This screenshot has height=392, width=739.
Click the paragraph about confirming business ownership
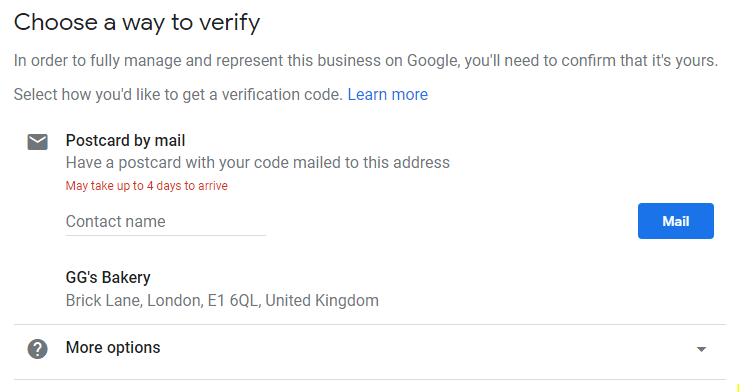366,61
